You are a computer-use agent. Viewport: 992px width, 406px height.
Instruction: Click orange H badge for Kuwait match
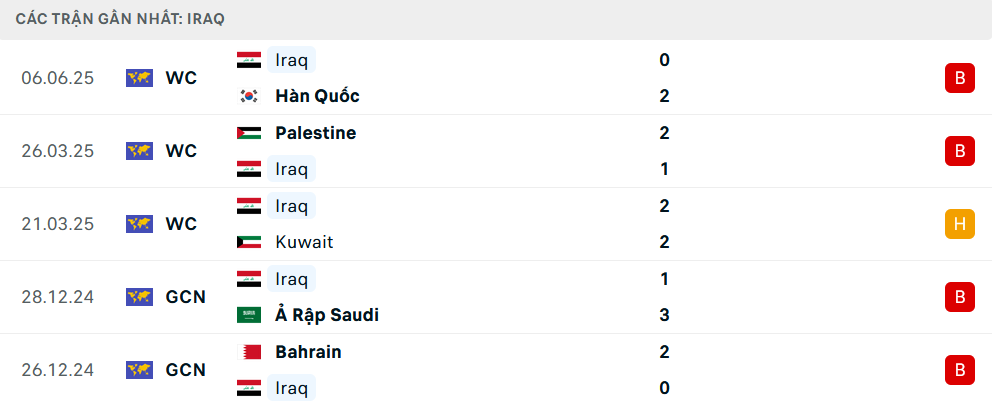coord(960,224)
